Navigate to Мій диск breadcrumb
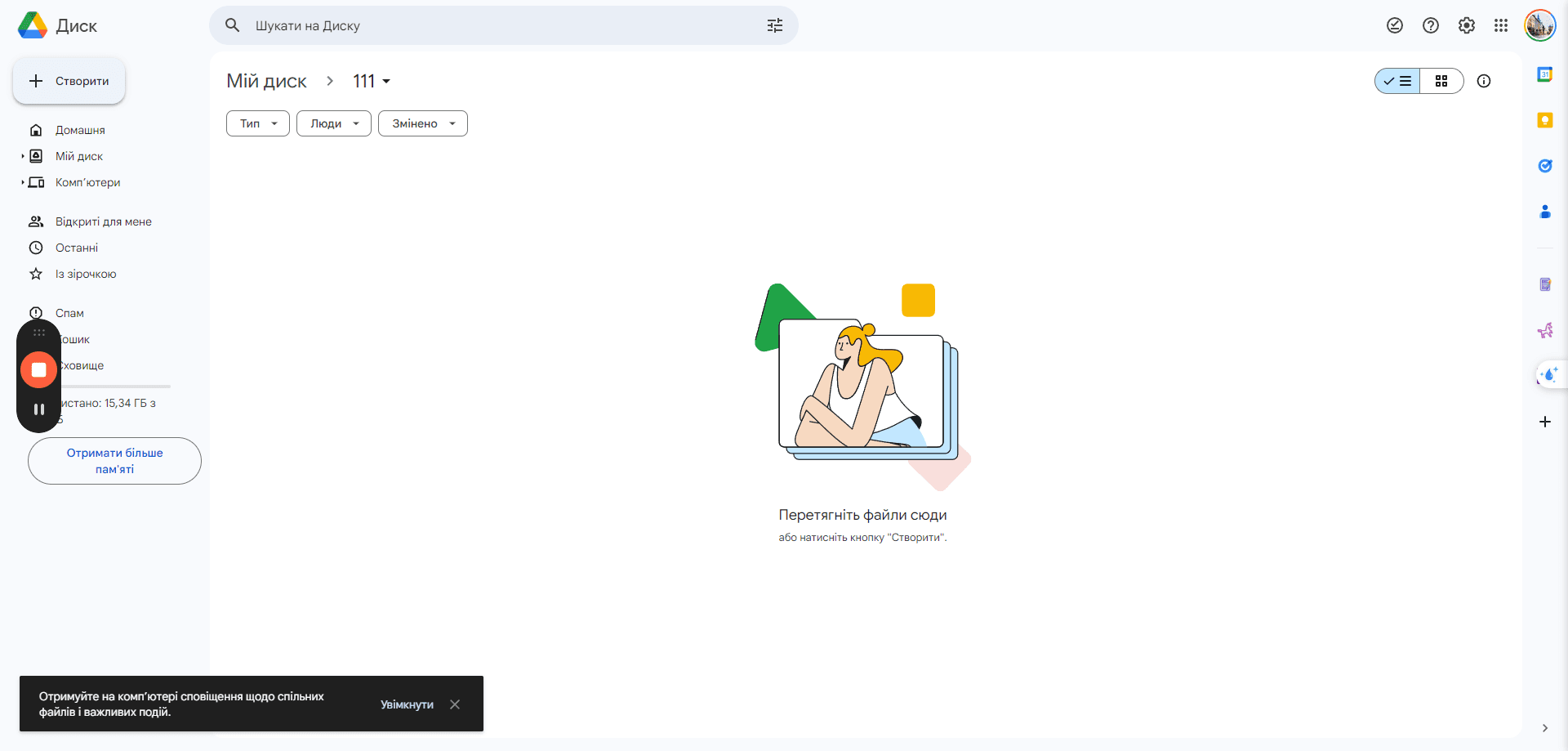 (266, 81)
